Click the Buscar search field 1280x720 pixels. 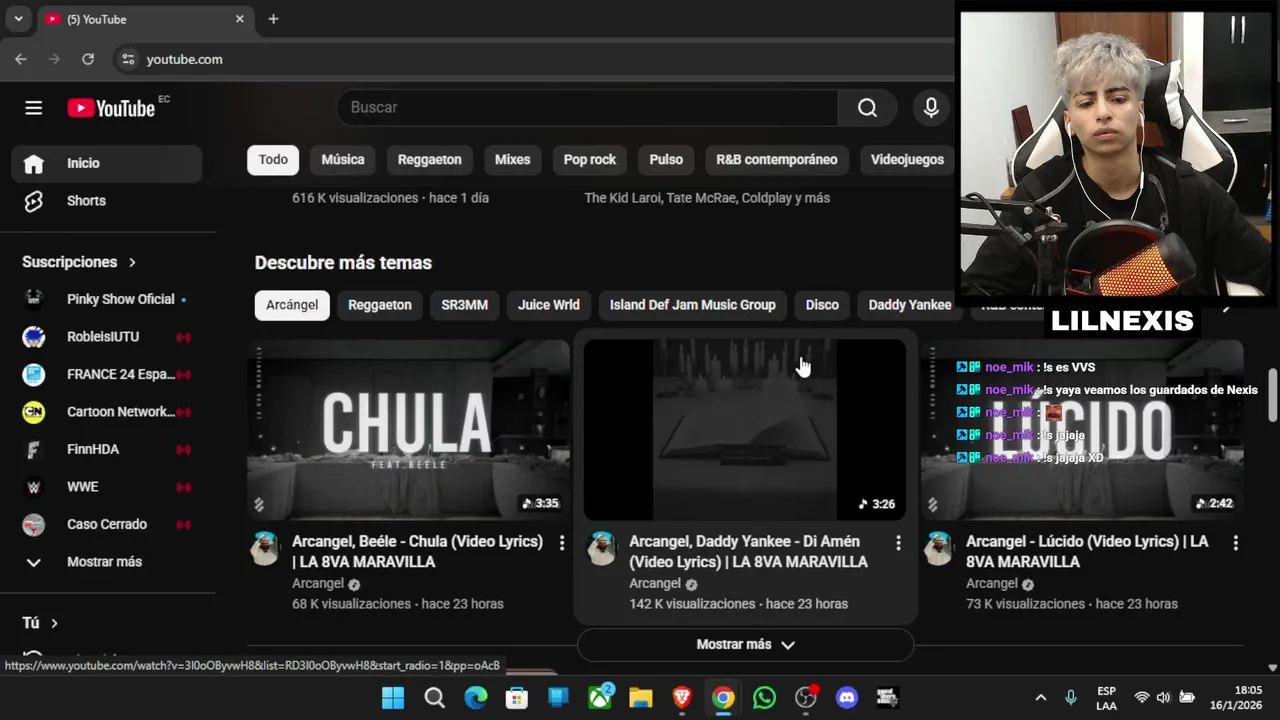(x=587, y=108)
